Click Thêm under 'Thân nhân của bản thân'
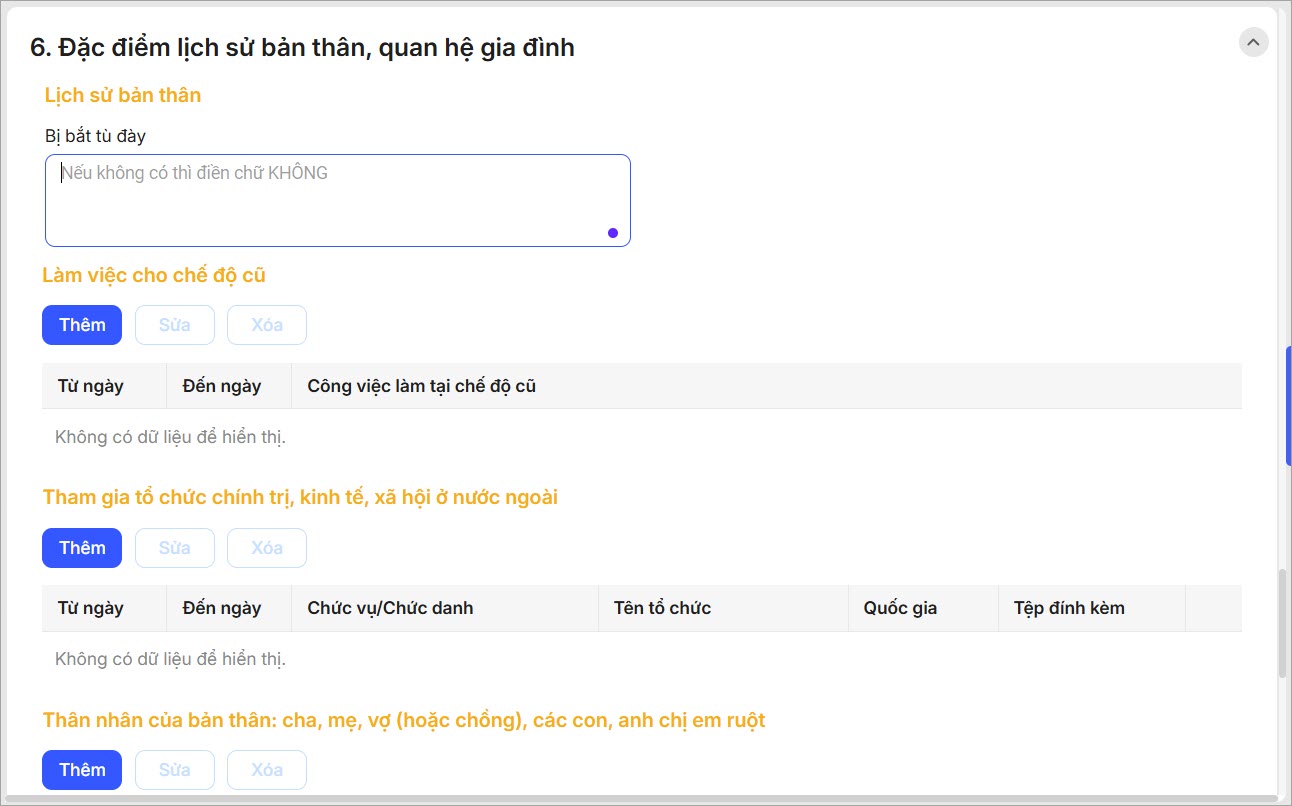This screenshot has height=806, width=1292. [82, 770]
